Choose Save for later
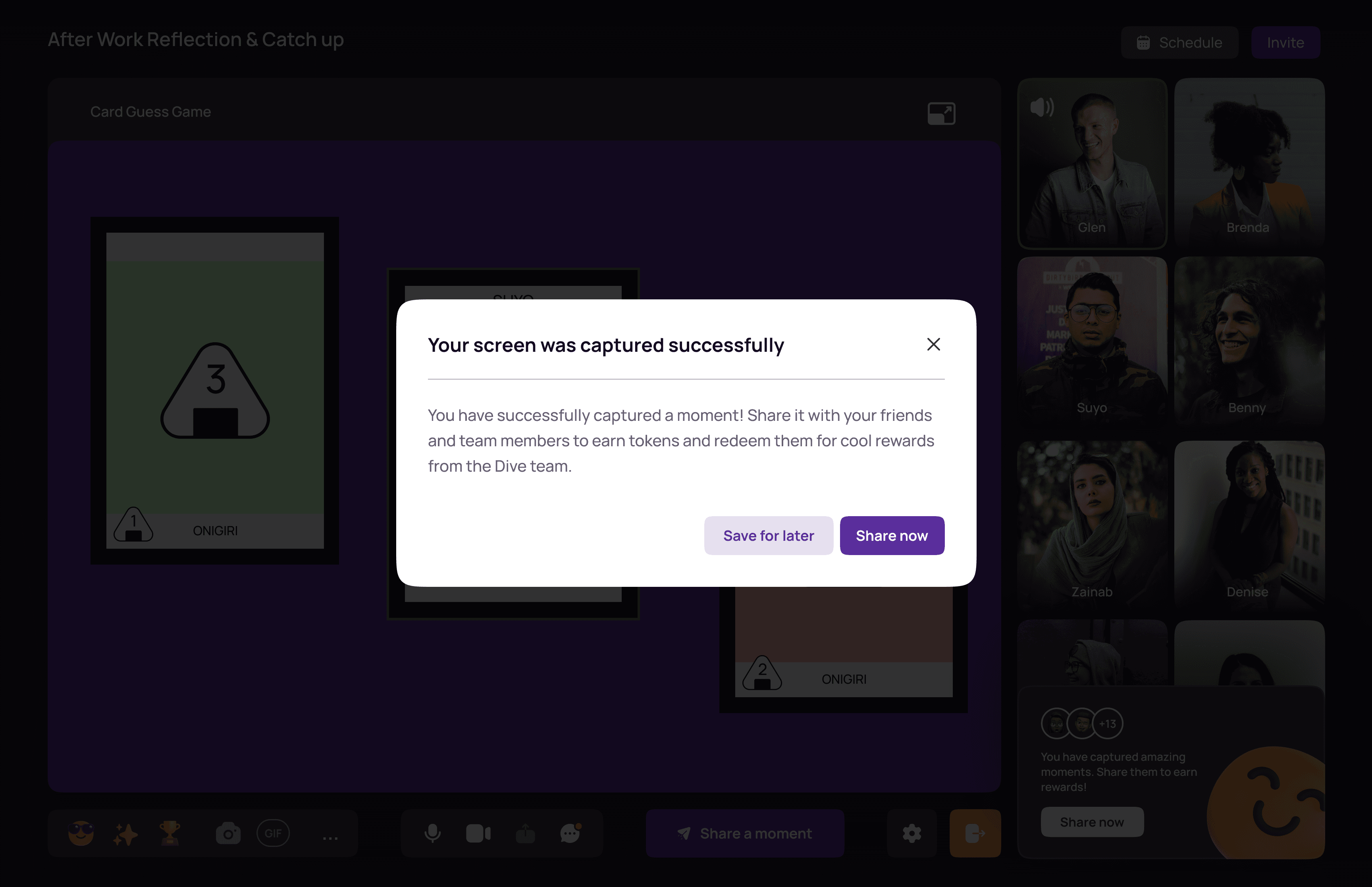The height and width of the screenshot is (887, 1372). click(x=769, y=536)
